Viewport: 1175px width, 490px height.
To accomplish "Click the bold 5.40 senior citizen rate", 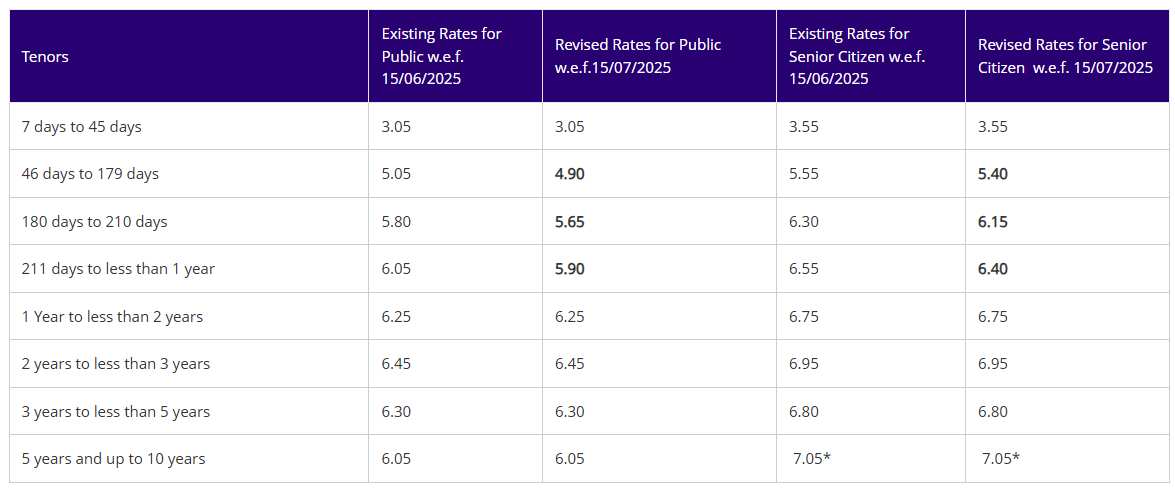I will pyautogui.click(x=993, y=174).
